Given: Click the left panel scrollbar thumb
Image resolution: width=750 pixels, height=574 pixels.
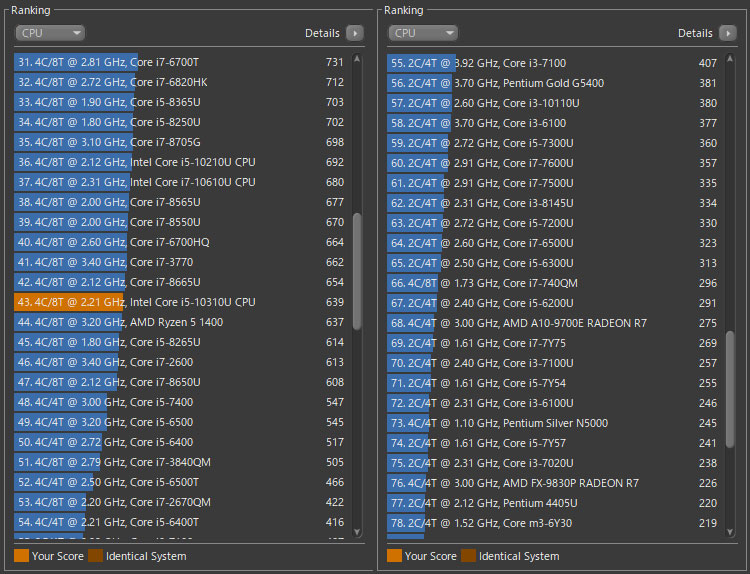Looking at the screenshot, I should [357, 270].
